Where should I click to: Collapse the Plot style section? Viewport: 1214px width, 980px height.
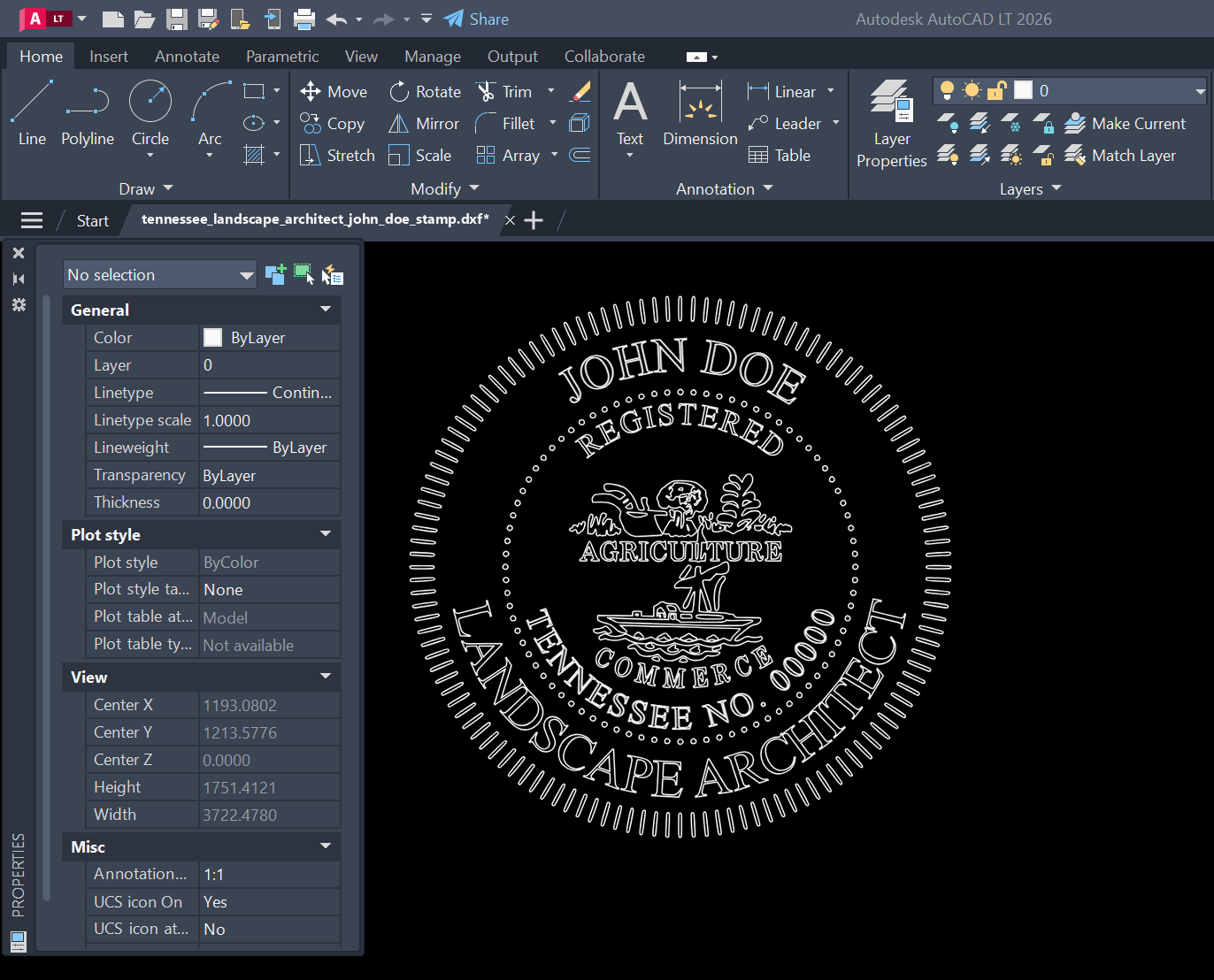pyautogui.click(x=326, y=534)
